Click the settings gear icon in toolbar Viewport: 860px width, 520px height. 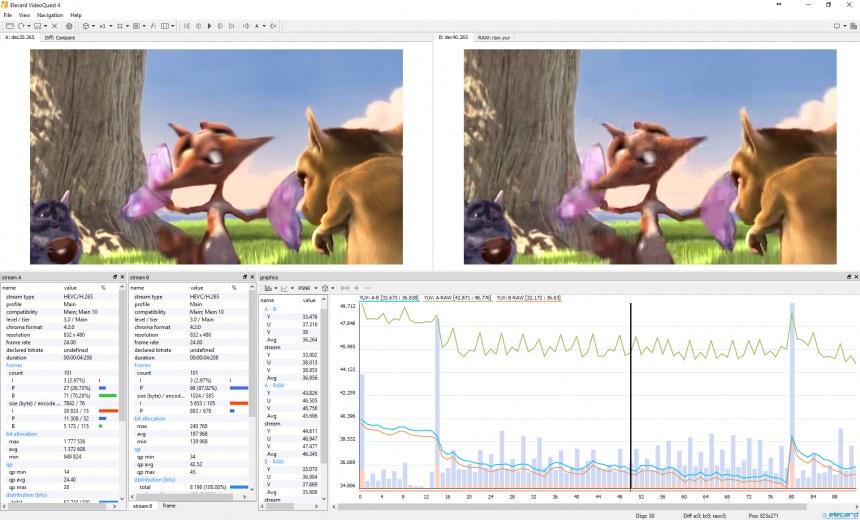tap(69, 26)
